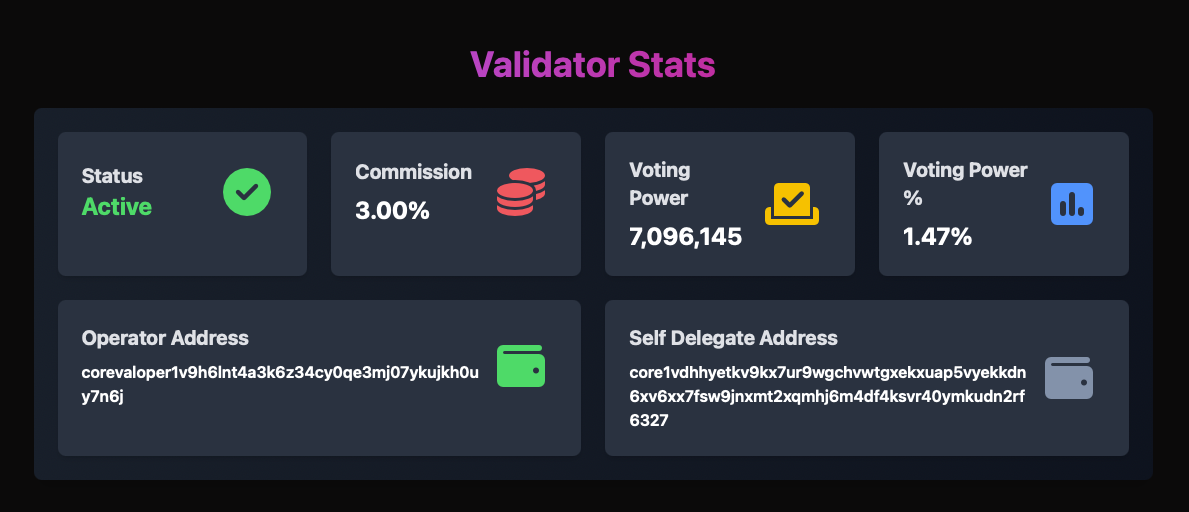Click the blue bar chart icon
The image size is (1189, 512).
1072,204
